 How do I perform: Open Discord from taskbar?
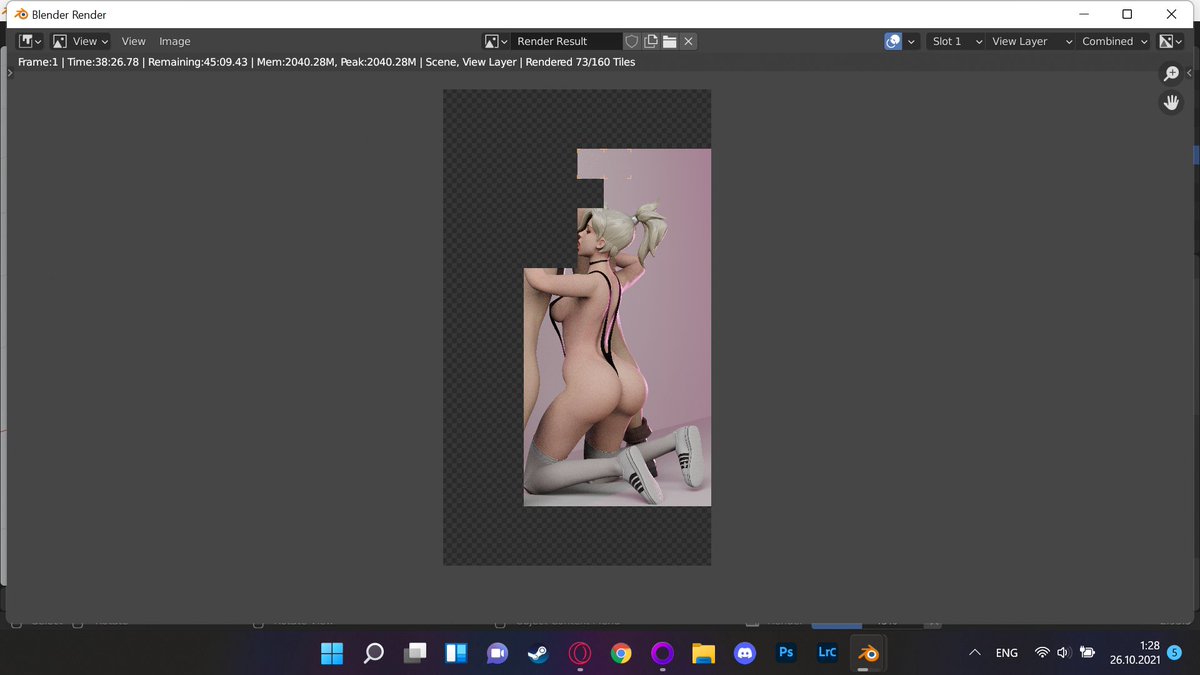(745, 653)
